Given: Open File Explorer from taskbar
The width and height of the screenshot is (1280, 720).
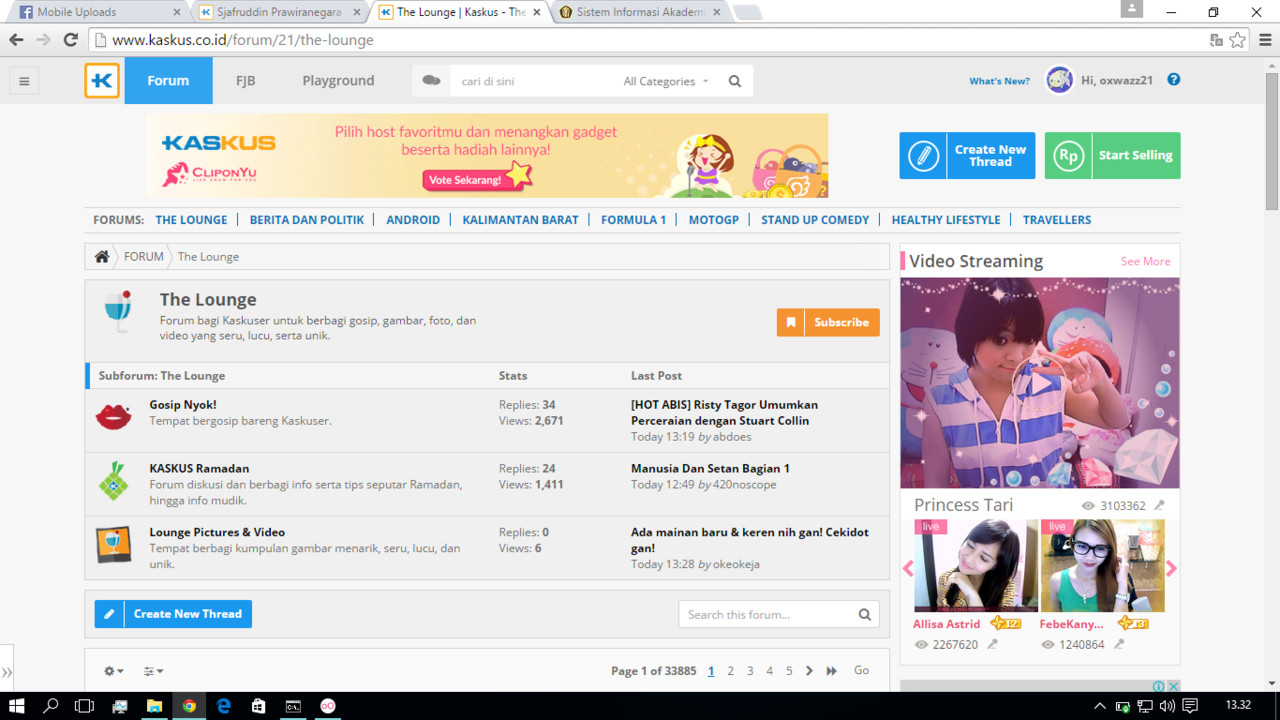Looking at the screenshot, I should (x=154, y=706).
